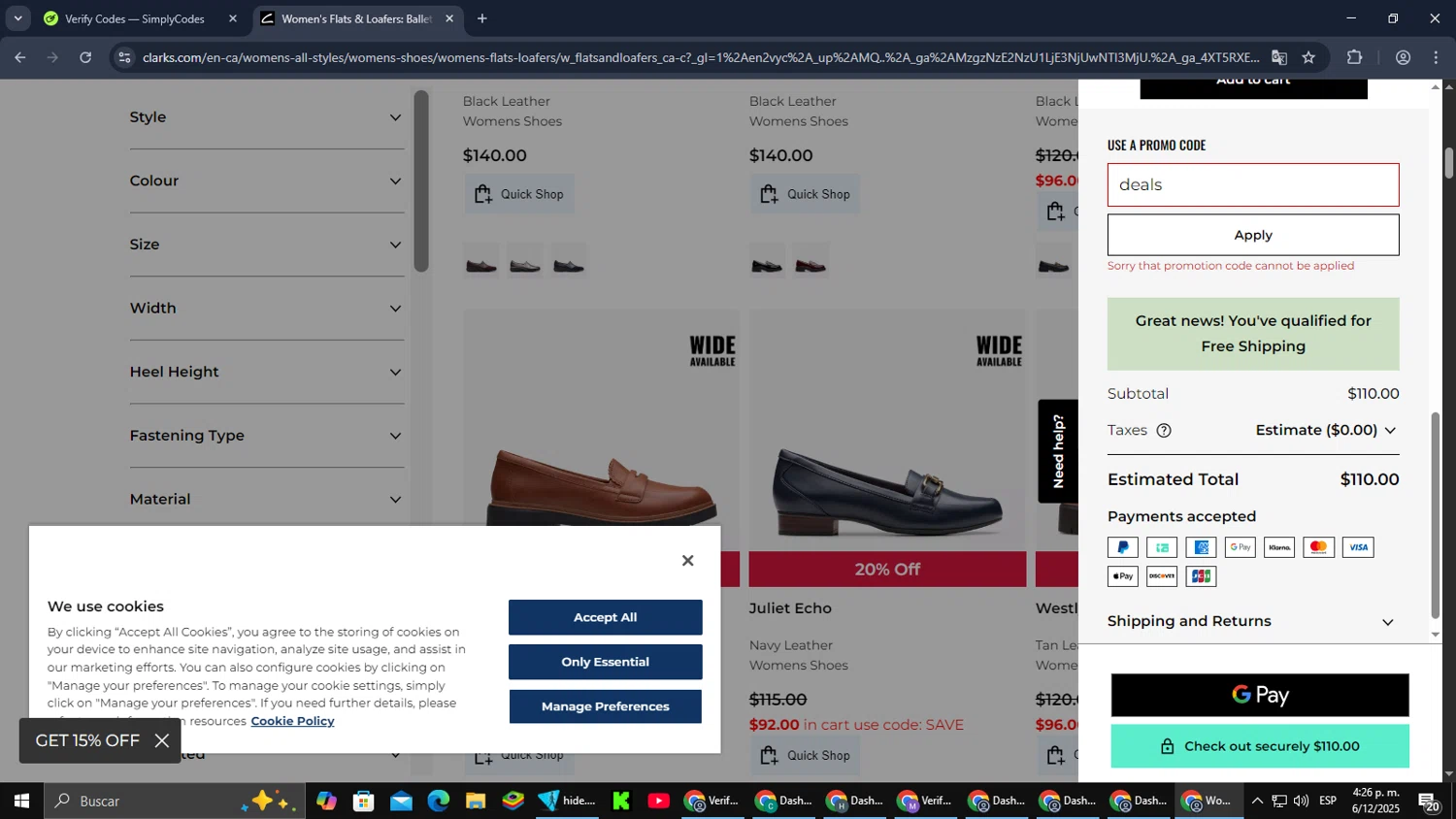Viewport: 1456px width, 819px height.
Task: Close the Verify Codes — SimplyCodes tab
Action: point(233,18)
